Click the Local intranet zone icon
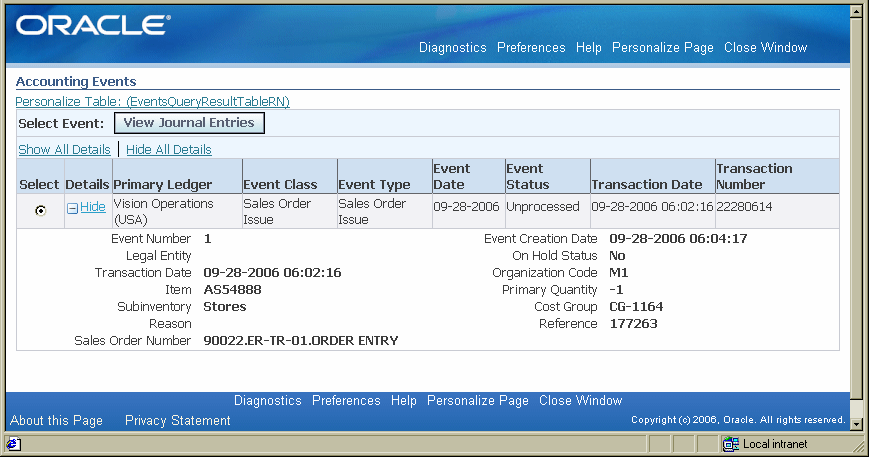The width and height of the screenshot is (869, 457). (x=731, y=444)
